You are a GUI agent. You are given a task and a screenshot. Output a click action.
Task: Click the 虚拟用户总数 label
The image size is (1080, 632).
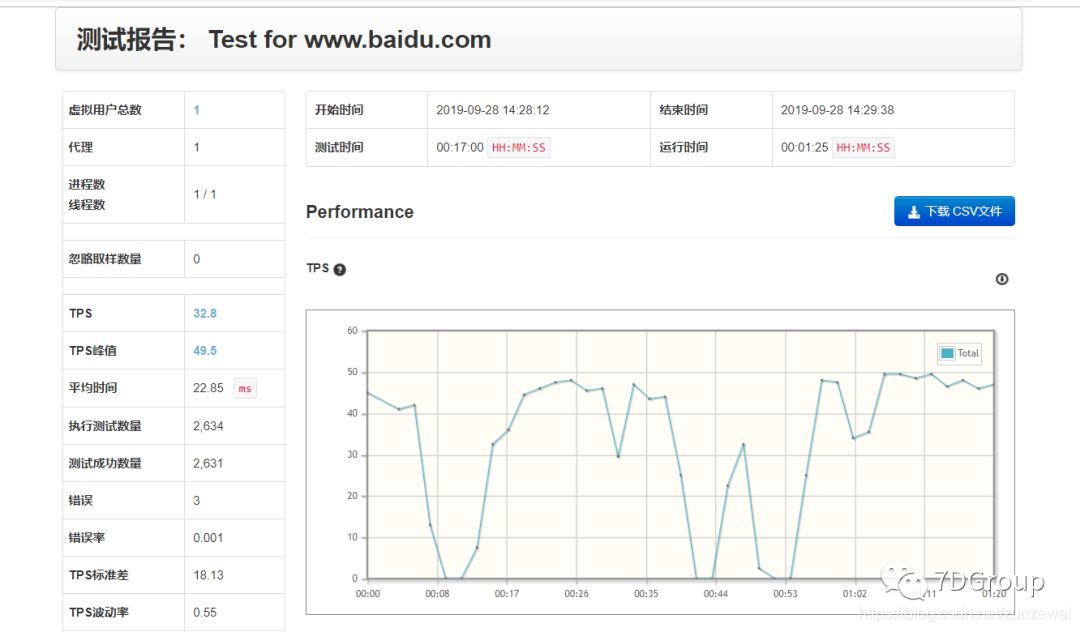click(x=105, y=110)
